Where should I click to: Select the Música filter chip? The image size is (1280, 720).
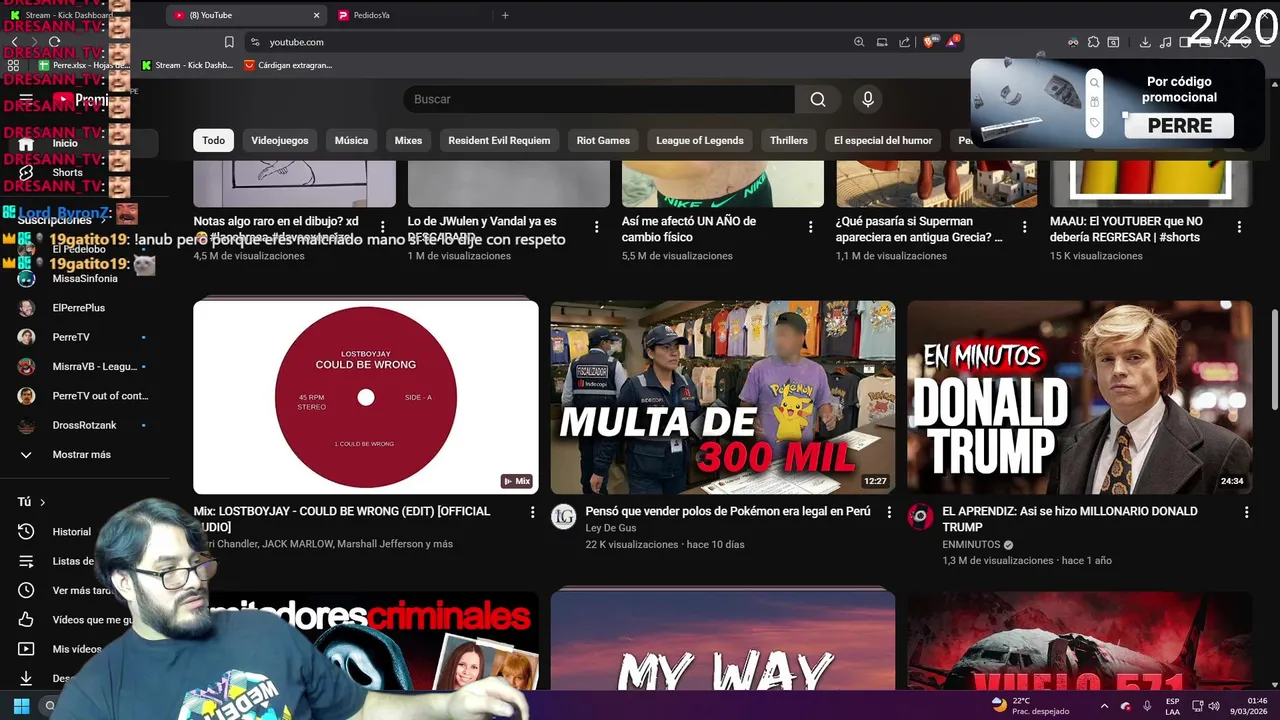(351, 140)
